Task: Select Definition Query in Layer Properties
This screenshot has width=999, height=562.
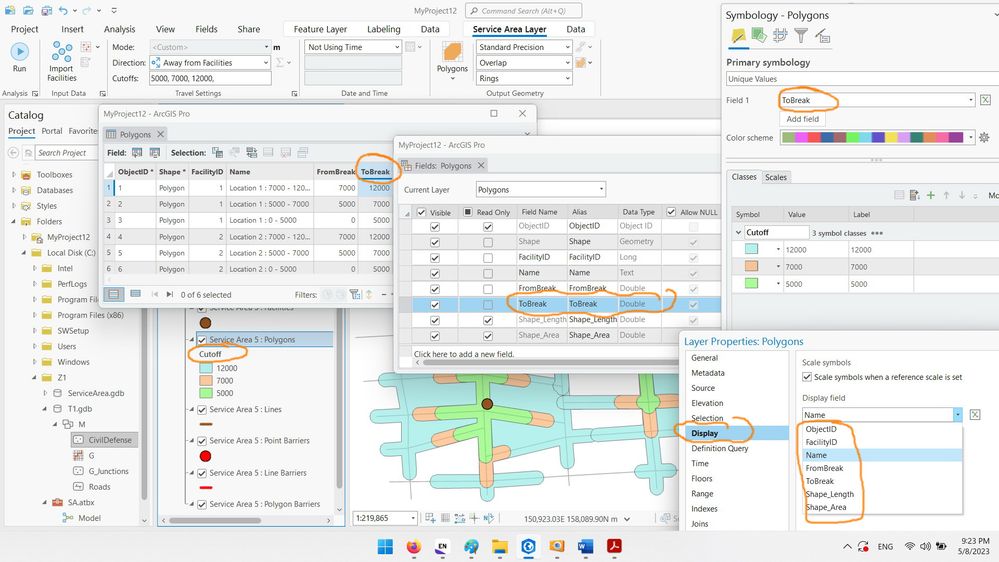Action: point(719,448)
